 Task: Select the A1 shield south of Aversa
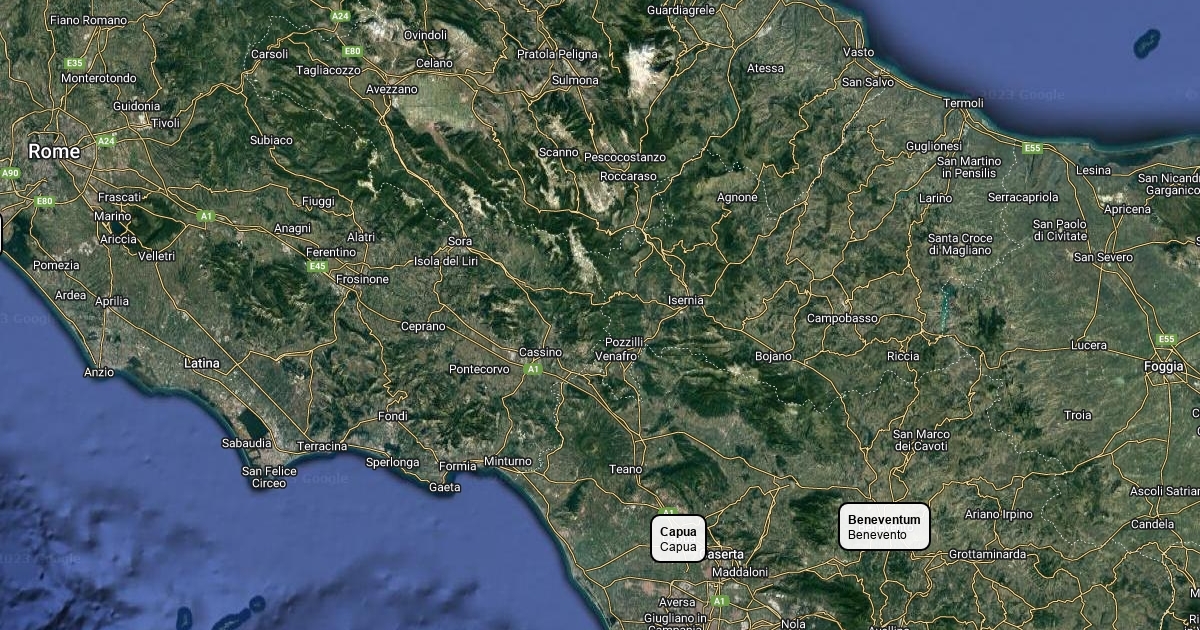pos(717,601)
